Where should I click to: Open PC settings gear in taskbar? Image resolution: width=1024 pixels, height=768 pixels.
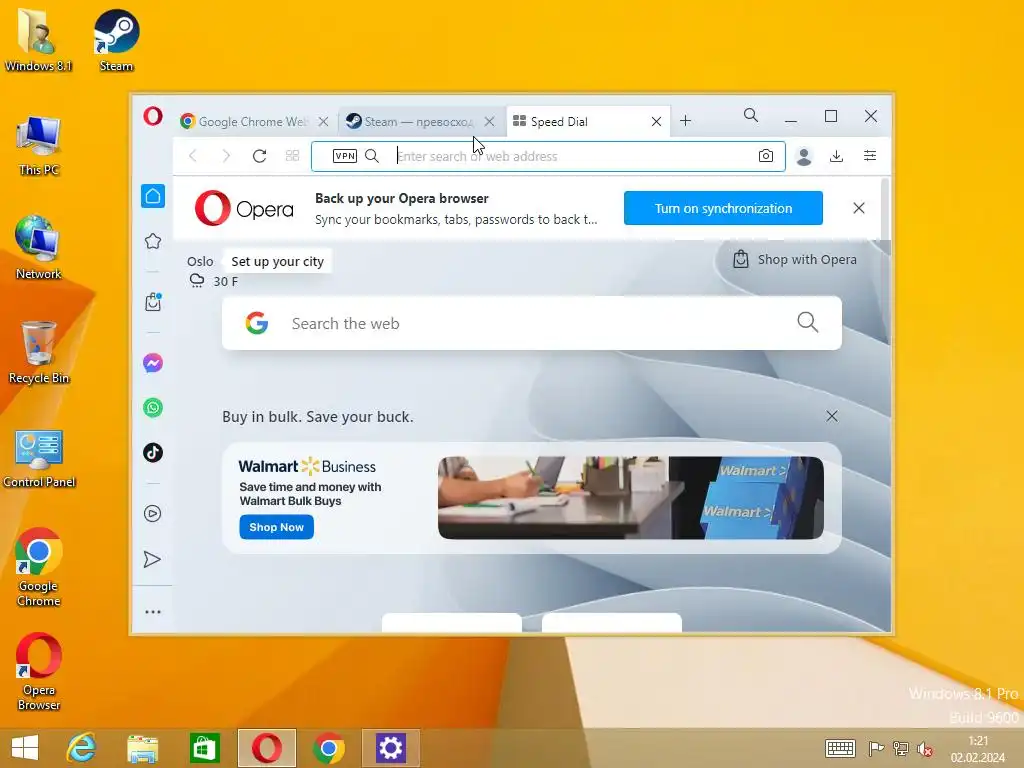[x=391, y=748]
